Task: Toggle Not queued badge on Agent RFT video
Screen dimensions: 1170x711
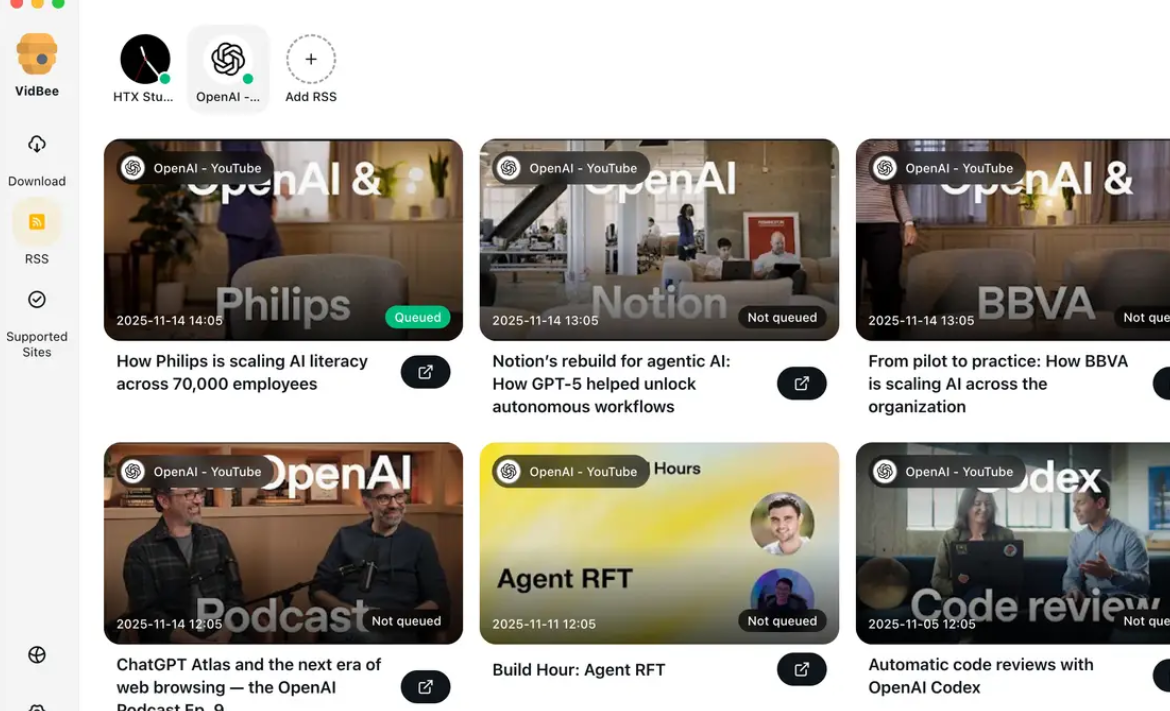Action: point(782,621)
